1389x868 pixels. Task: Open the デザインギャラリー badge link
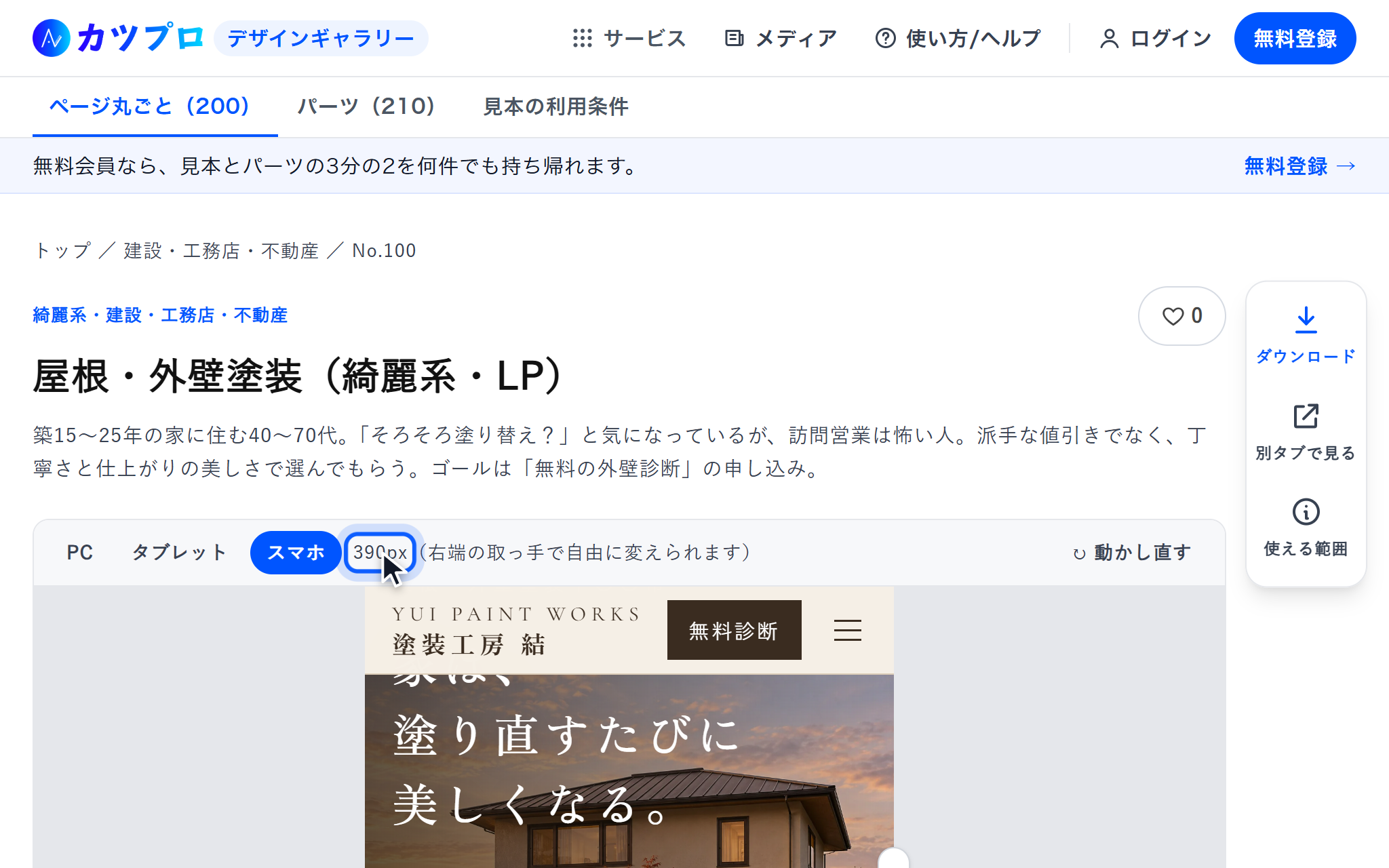tap(321, 38)
